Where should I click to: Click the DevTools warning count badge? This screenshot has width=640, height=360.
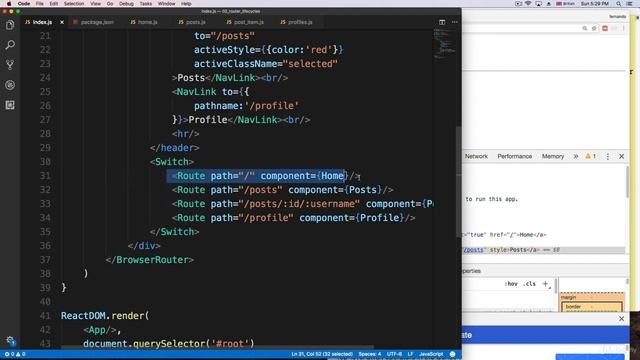click(591, 156)
